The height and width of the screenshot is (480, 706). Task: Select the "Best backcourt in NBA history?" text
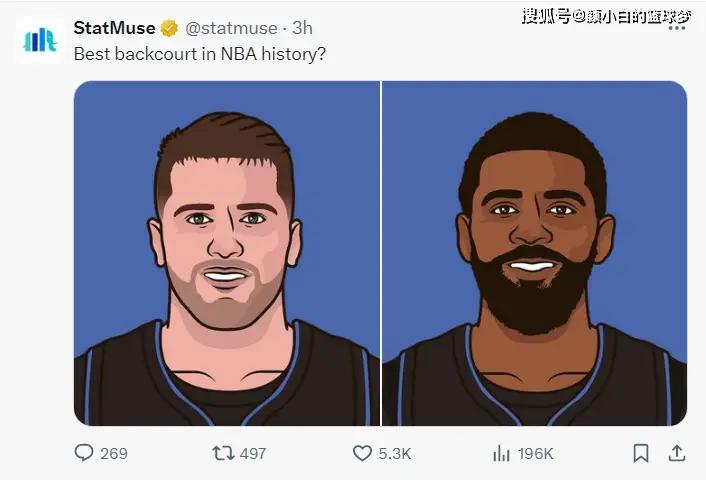pyautogui.click(x=199, y=54)
